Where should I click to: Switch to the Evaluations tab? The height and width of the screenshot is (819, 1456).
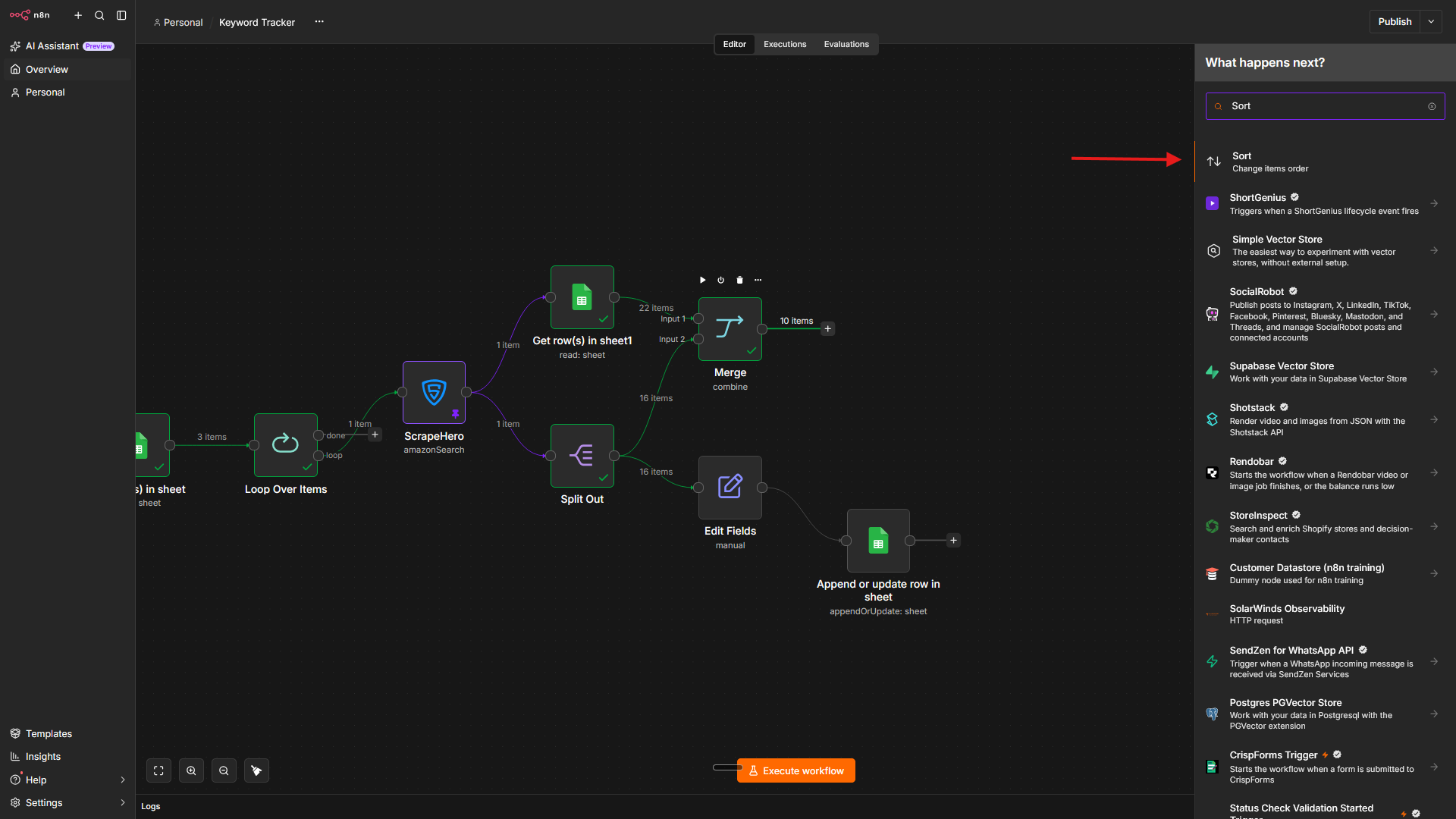[x=846, y=44]
